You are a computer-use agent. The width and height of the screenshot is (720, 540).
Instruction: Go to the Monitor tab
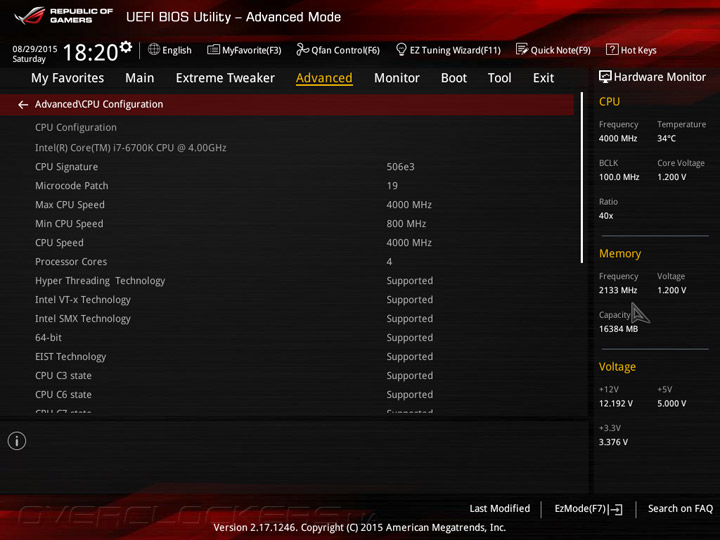coord(397,78)
